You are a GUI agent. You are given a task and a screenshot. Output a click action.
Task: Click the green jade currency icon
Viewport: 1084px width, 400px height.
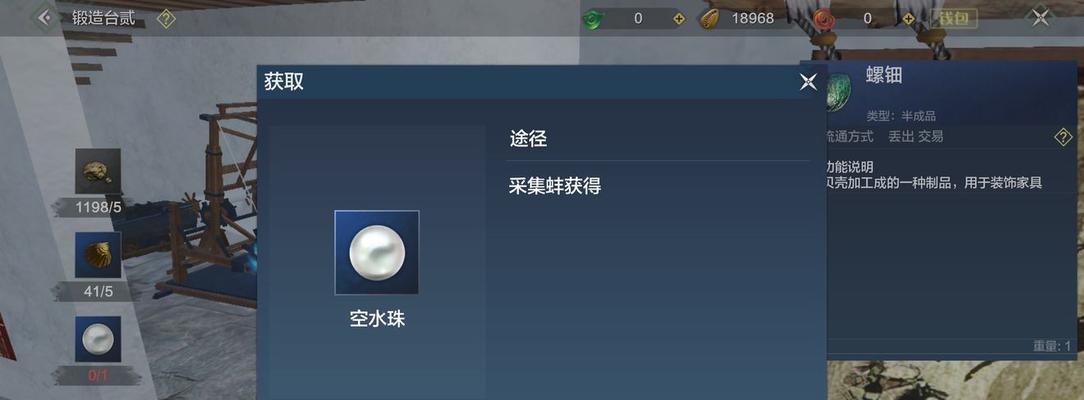(592, 19)
